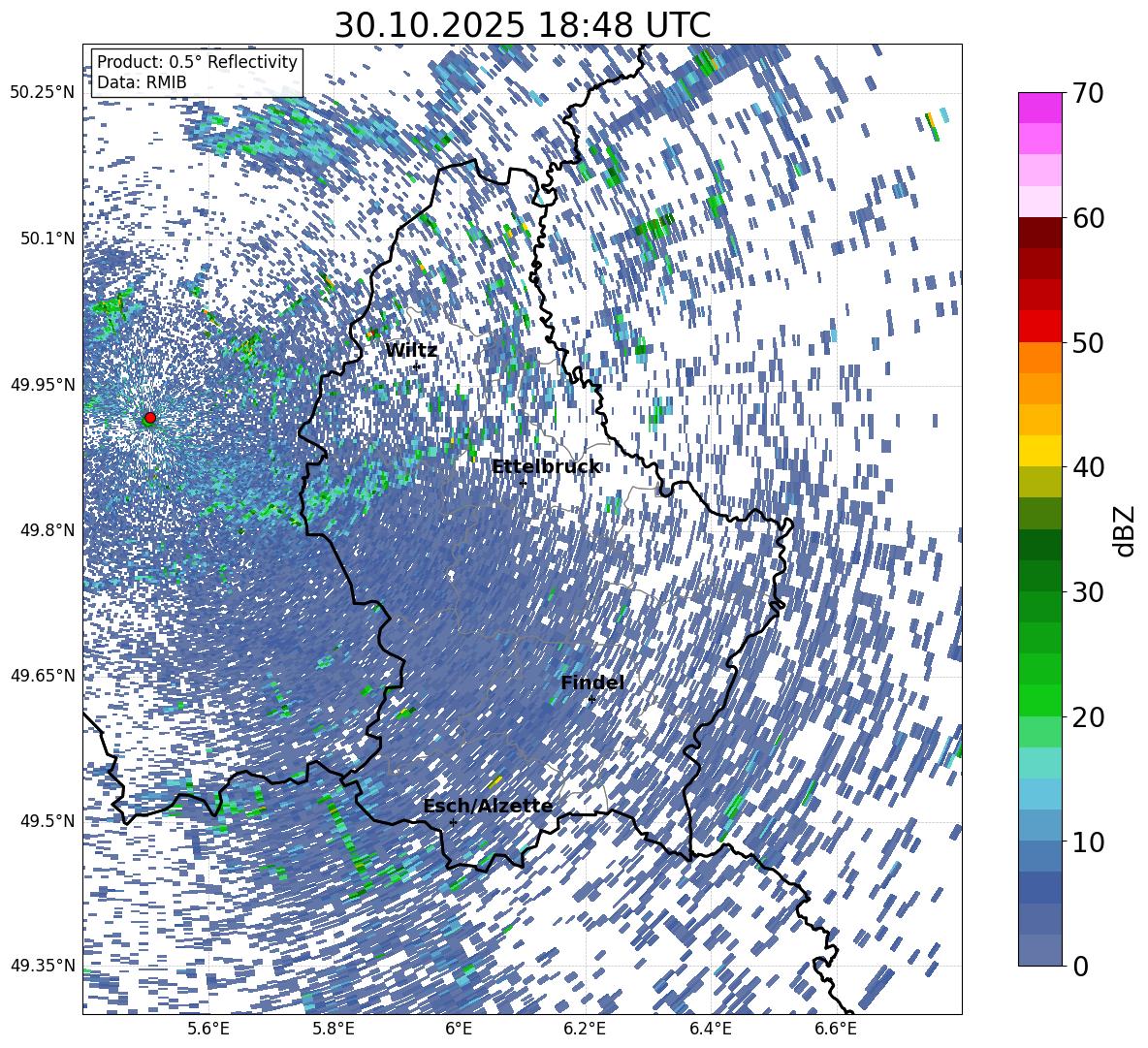Click the 49.35°N latitude tick label
This screenshot has height=1048, width=1148.
pos(43,966)
